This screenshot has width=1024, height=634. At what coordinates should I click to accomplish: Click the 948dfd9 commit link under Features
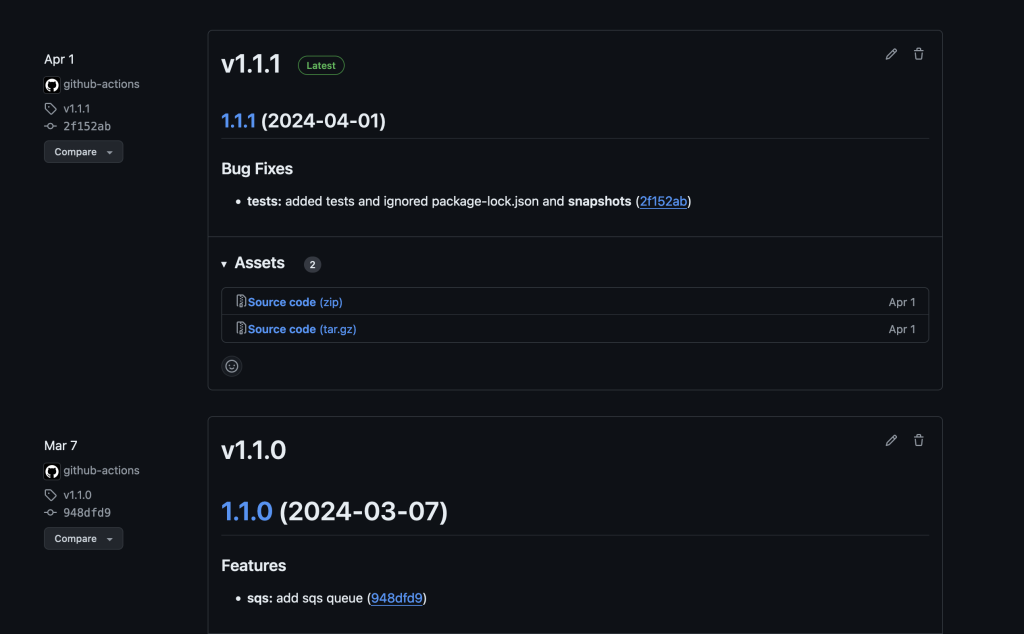tap(396, 597)
